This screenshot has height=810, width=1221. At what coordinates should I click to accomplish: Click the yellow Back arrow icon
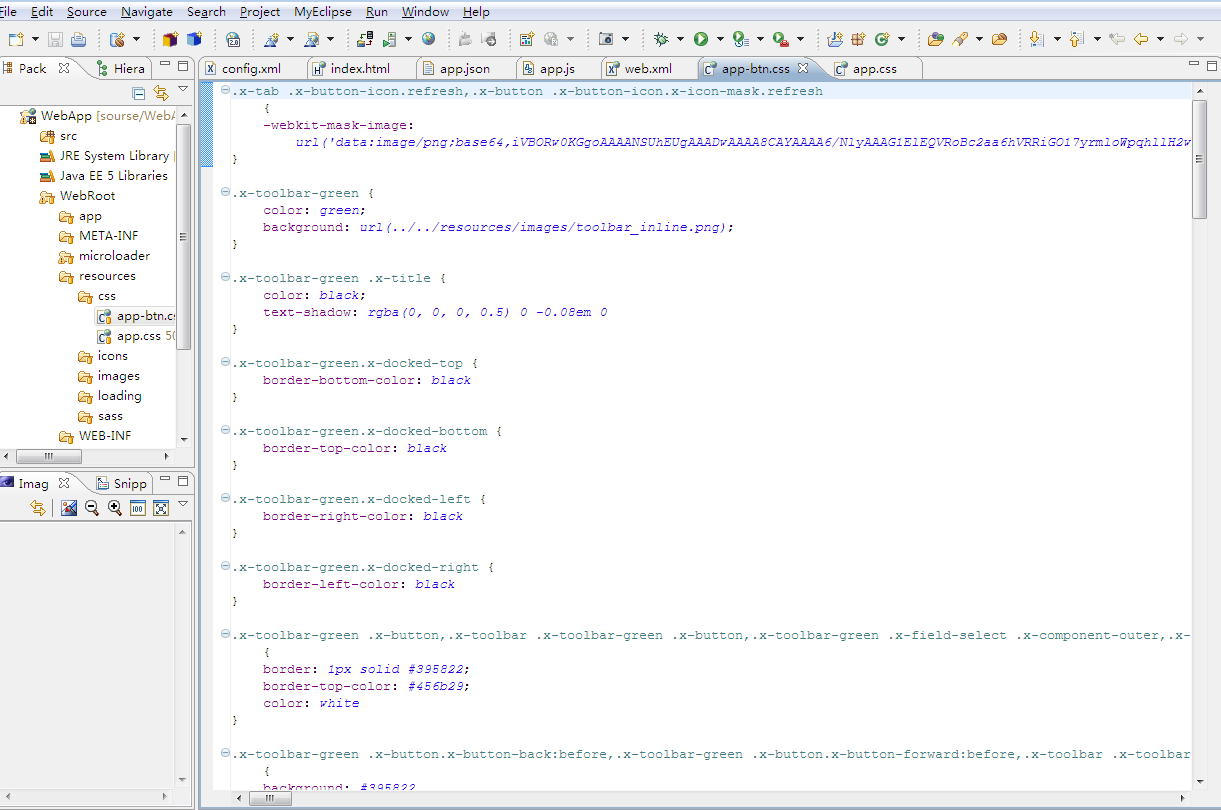click(x=1140, y=39)
